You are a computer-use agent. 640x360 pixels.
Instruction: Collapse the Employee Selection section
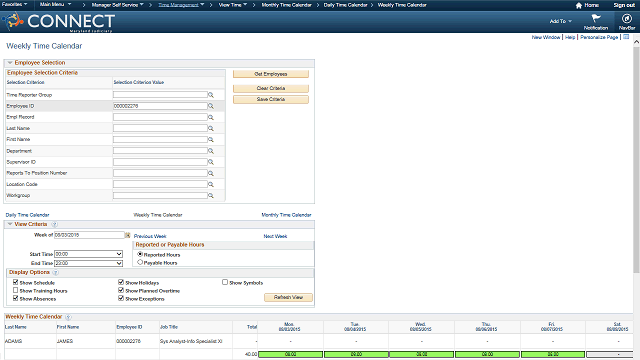tap(10, 63)
